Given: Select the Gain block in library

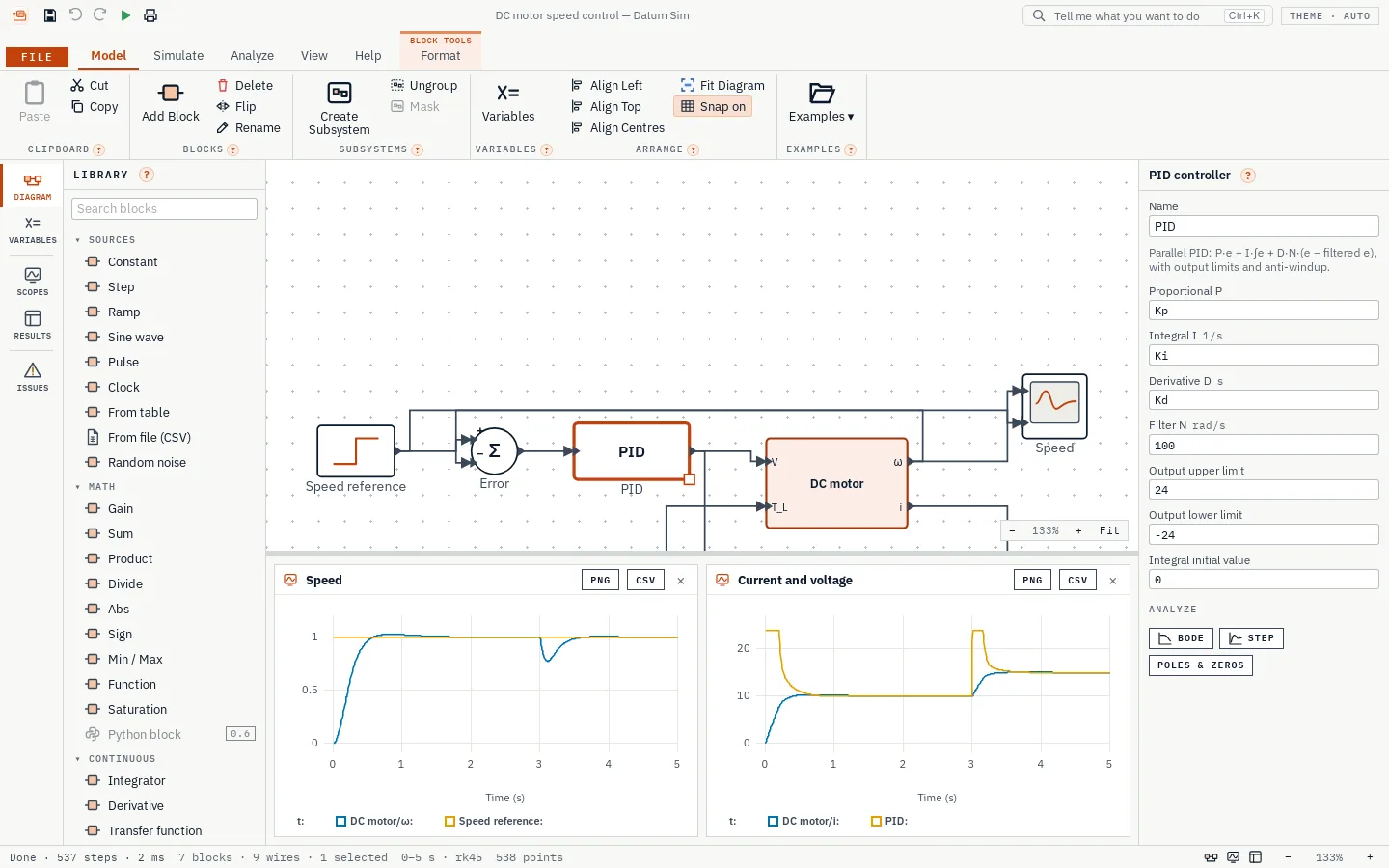Looking at the screenshot, I should tap(164, 509).
